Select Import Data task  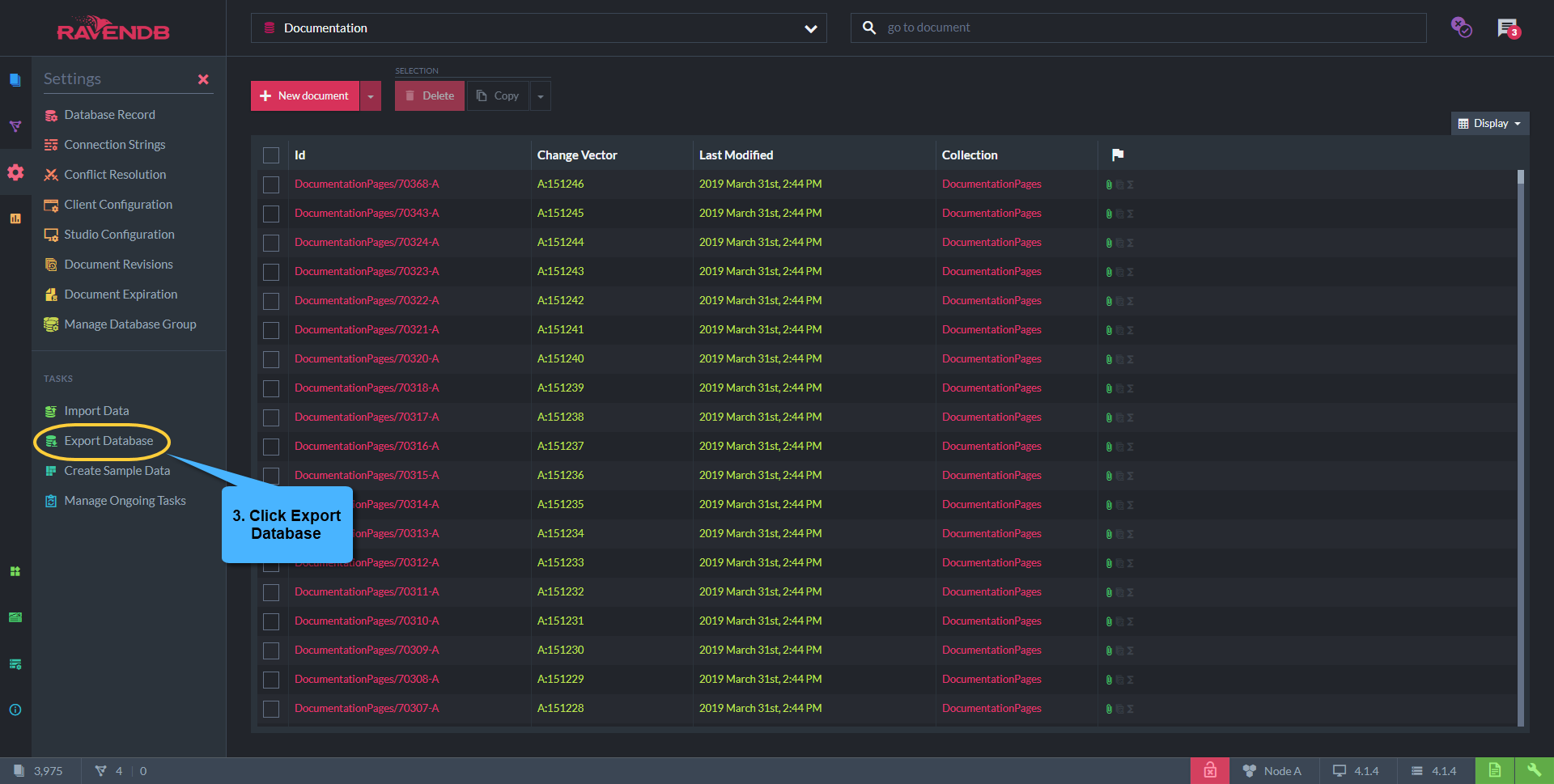point(96,411)
